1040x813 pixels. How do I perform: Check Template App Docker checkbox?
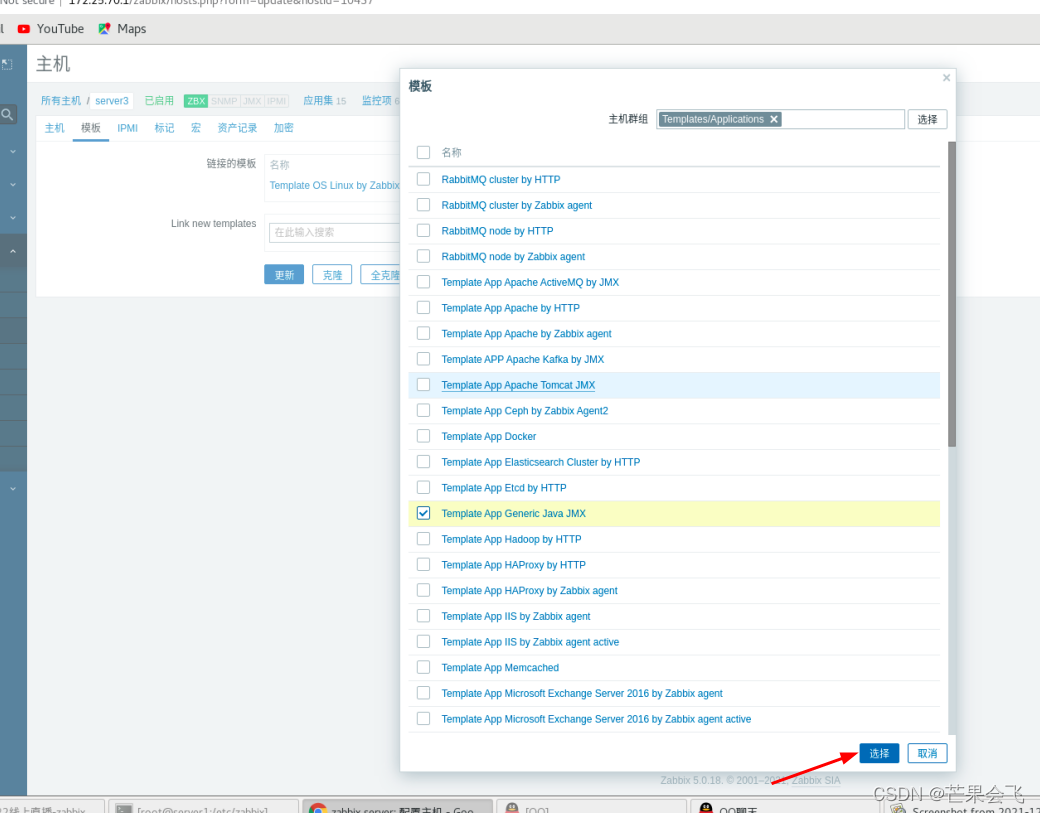(x=423, y=436)
